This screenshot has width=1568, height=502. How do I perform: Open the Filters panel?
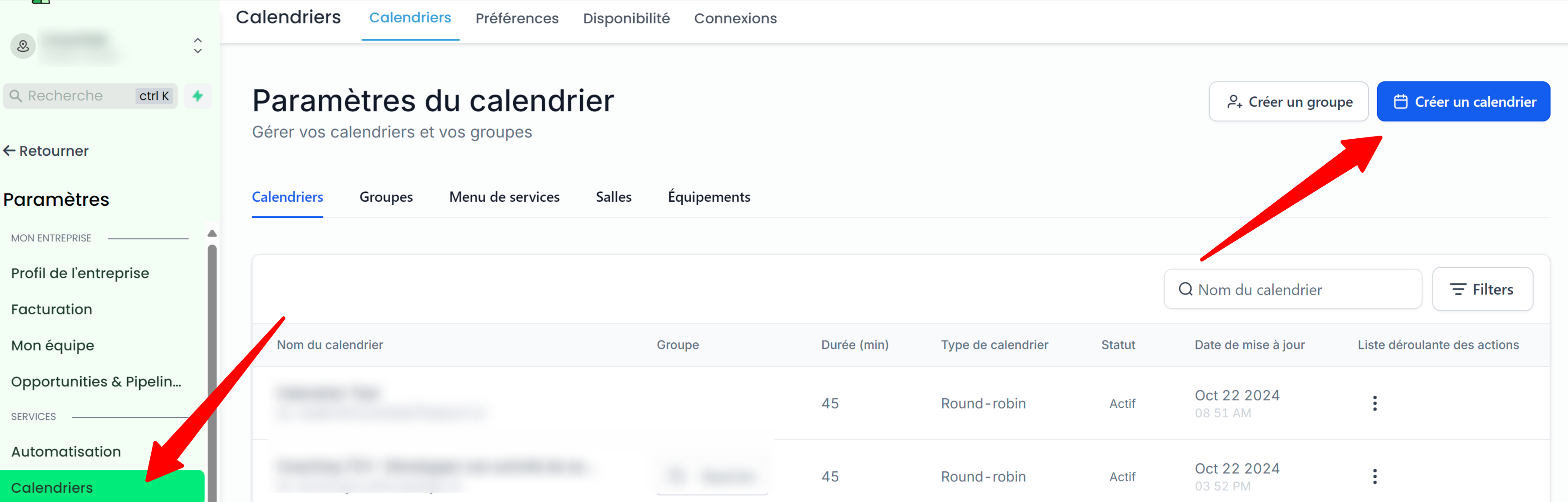tap(1482, 290)
